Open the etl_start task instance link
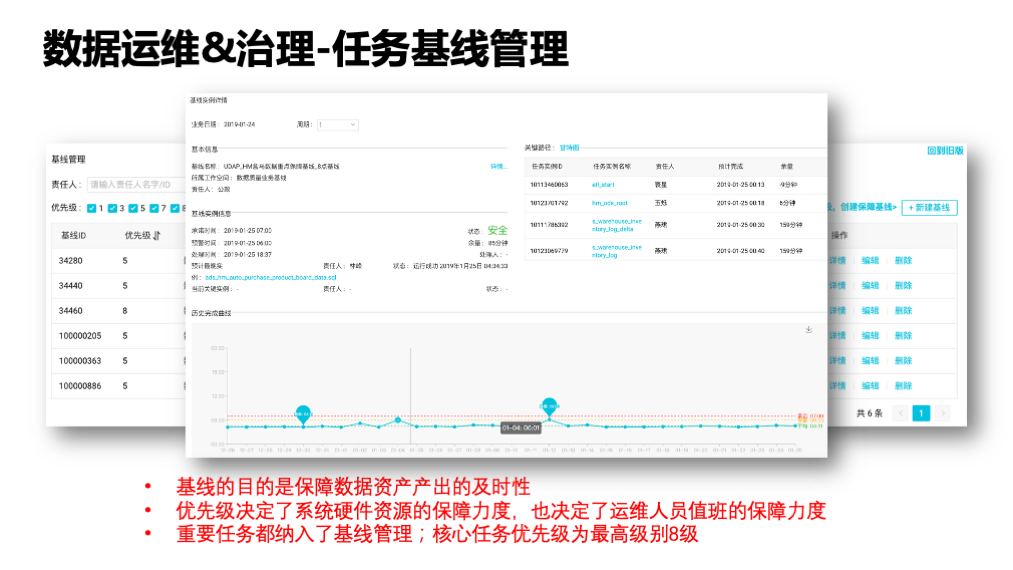The width and height of the screenshot is (1013, 570). click(602, 184)
